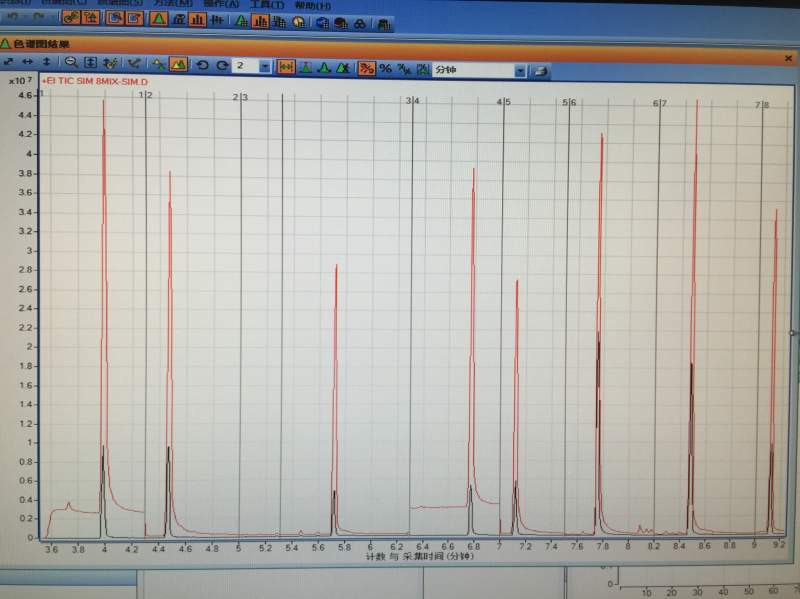Click the blue globe with grid icon

pos(322,23)
